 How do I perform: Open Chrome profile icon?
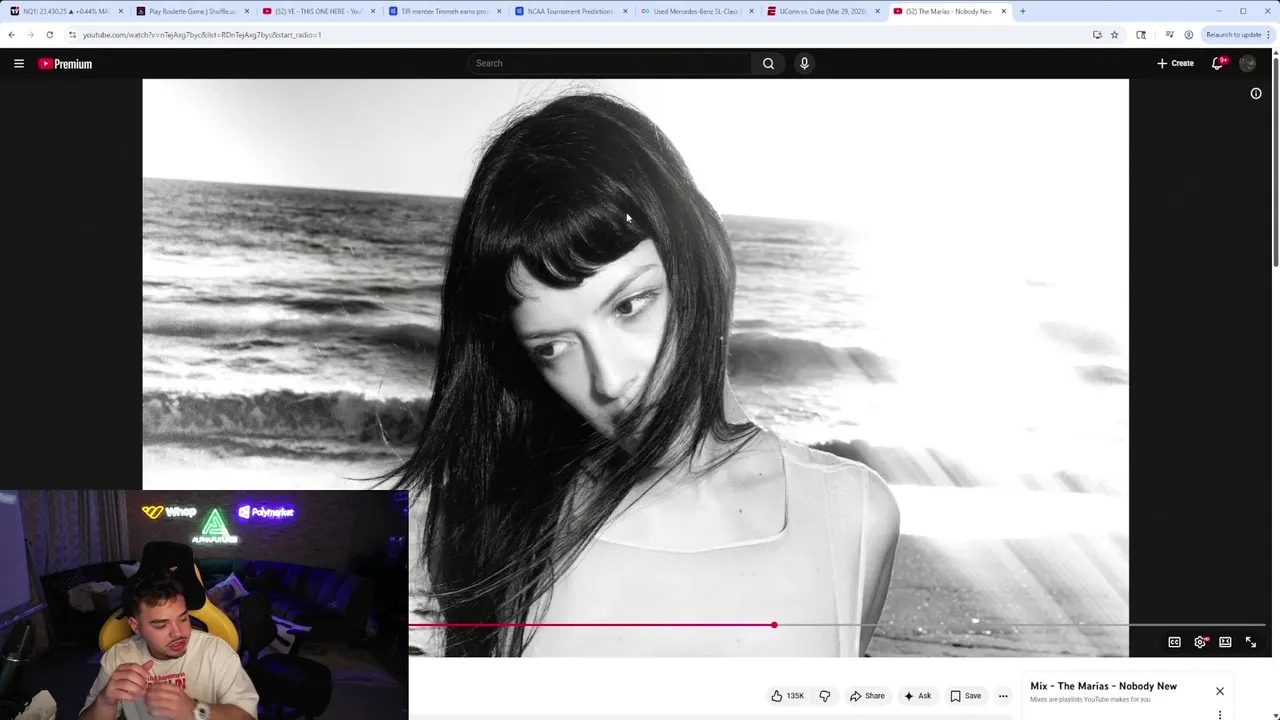tap(1188, 34)
